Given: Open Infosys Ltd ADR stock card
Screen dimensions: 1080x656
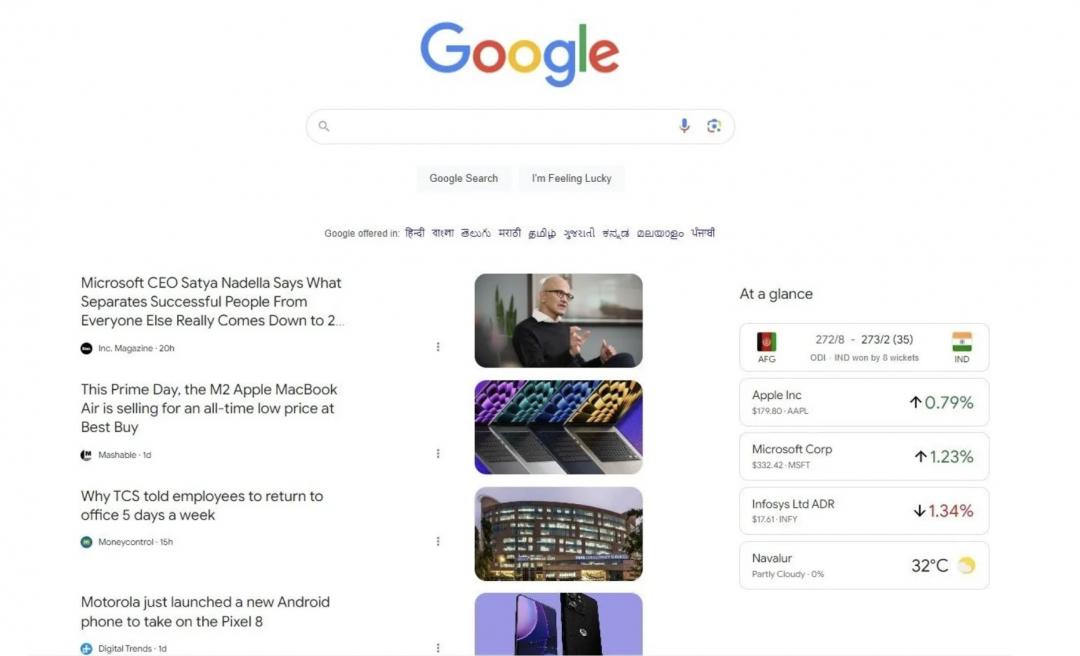Looking at the screenshot, I should coord(864,511).
